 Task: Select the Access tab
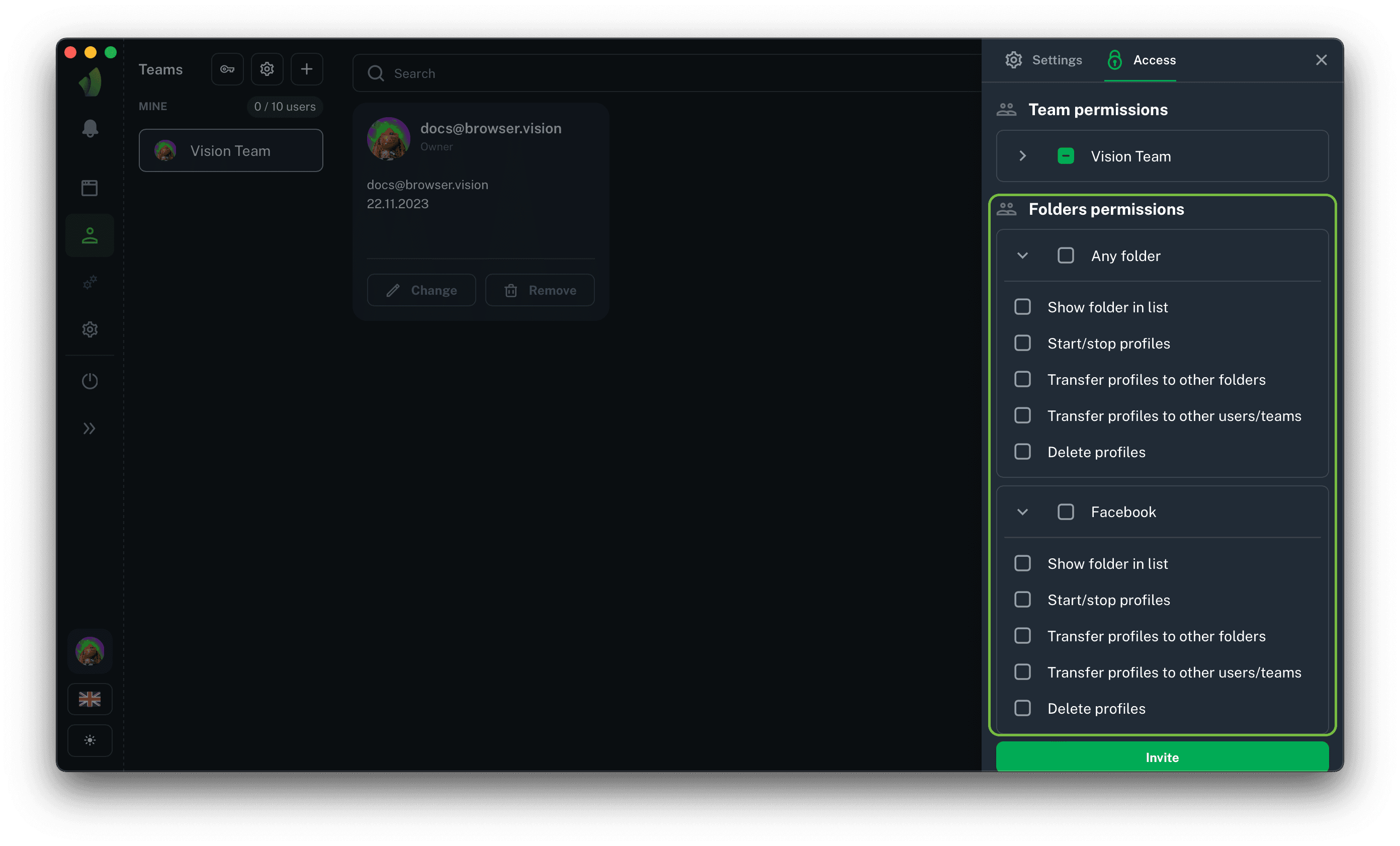point(1142,60)
